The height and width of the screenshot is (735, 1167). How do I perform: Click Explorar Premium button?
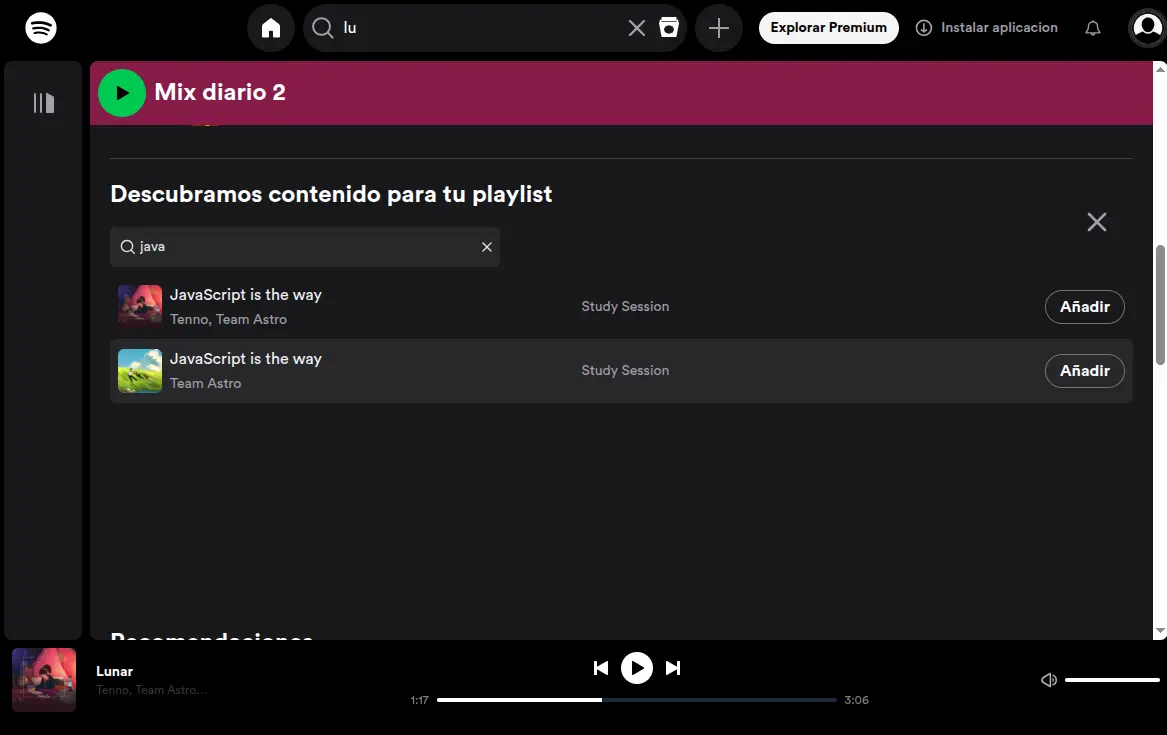tap(828, 28)
